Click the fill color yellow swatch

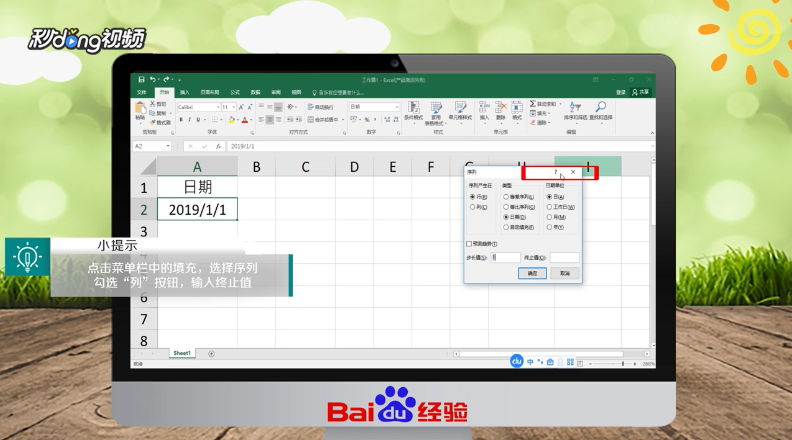click(x=231, y=120)
